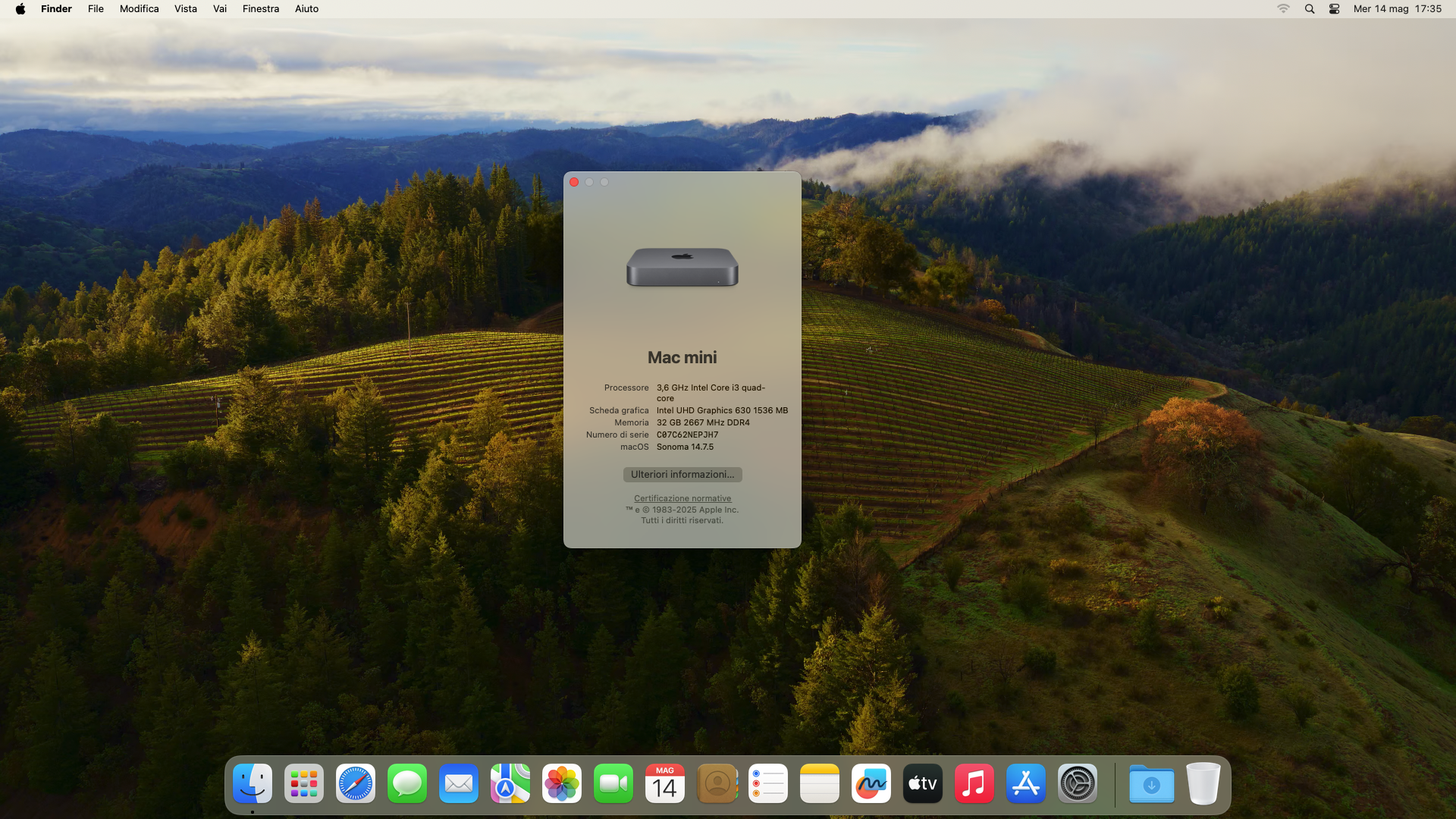Open the Photos app
This screenshot has width=1456, height=819.
562,783
